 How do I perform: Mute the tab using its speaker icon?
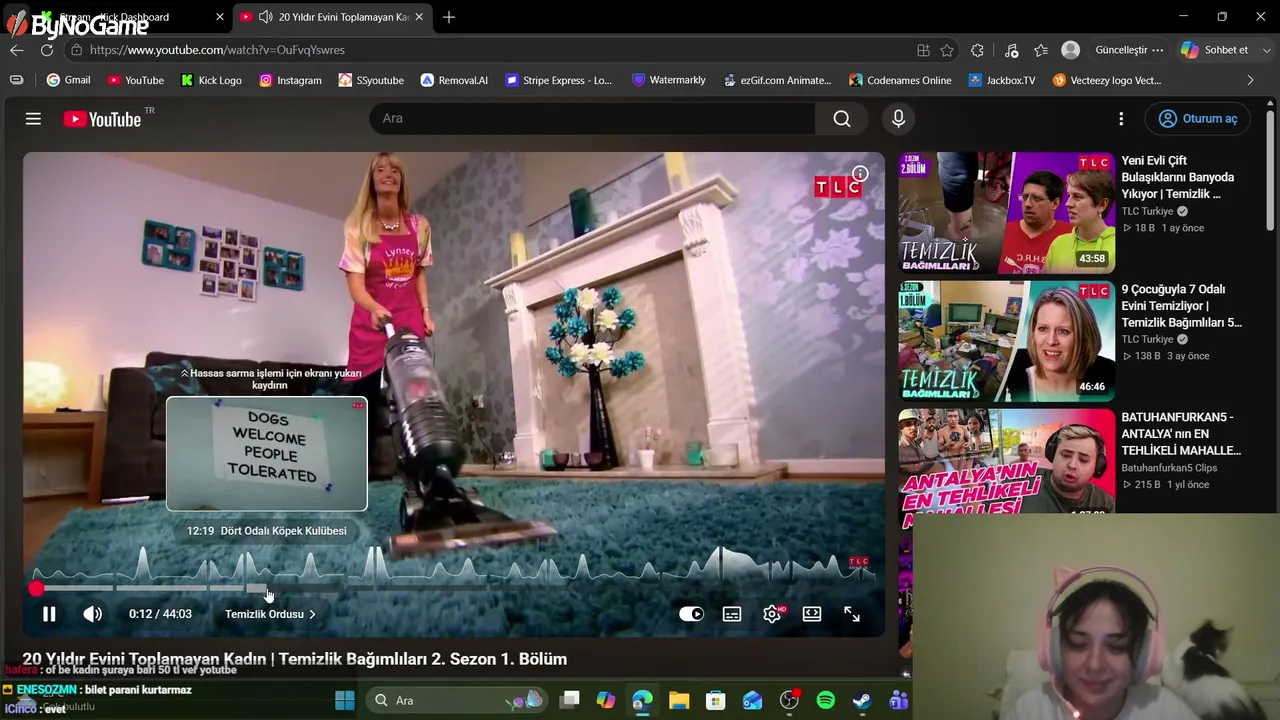tap(265, 17)
